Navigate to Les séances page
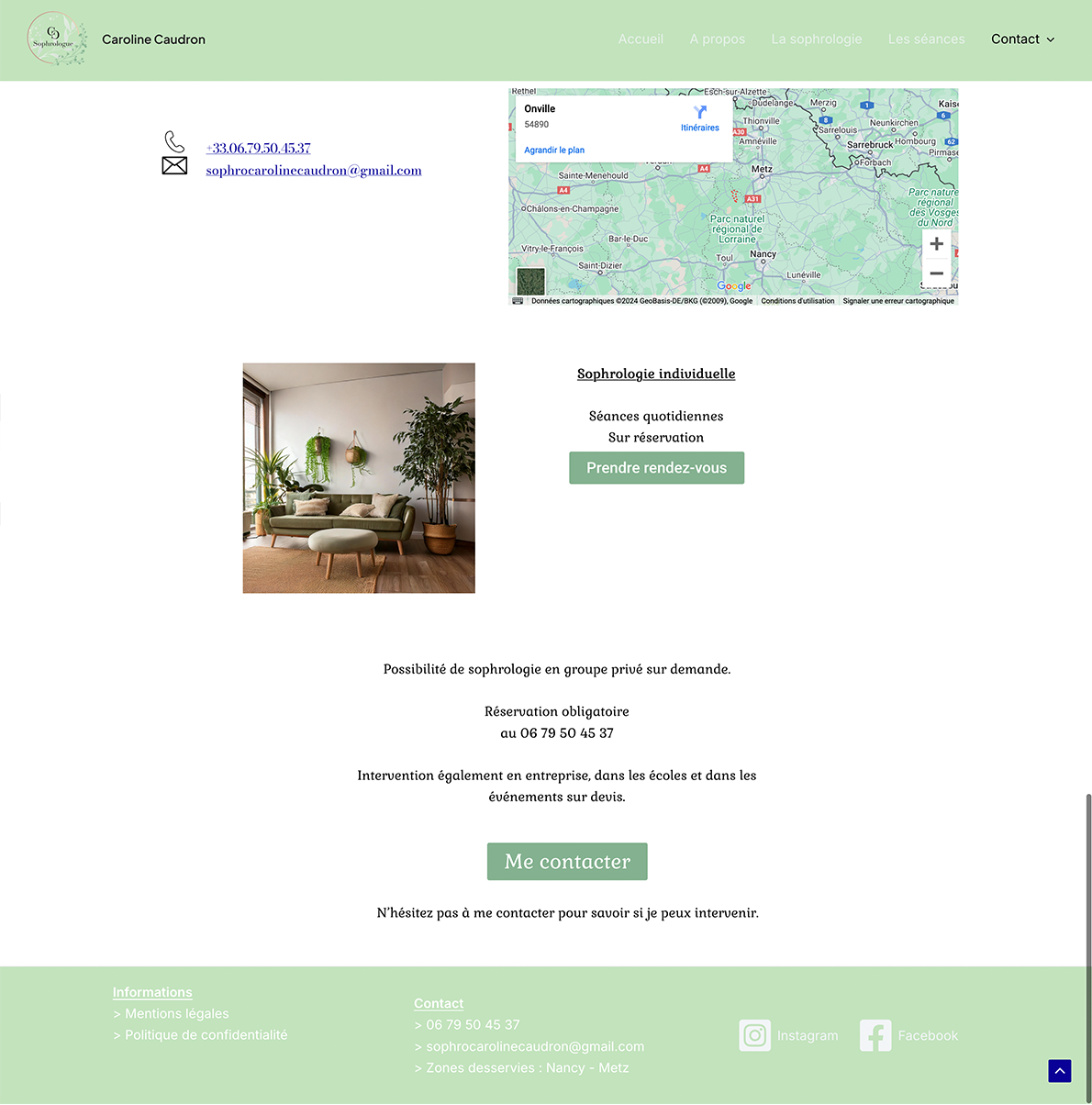1092x1105 pixels. (926, 39)
